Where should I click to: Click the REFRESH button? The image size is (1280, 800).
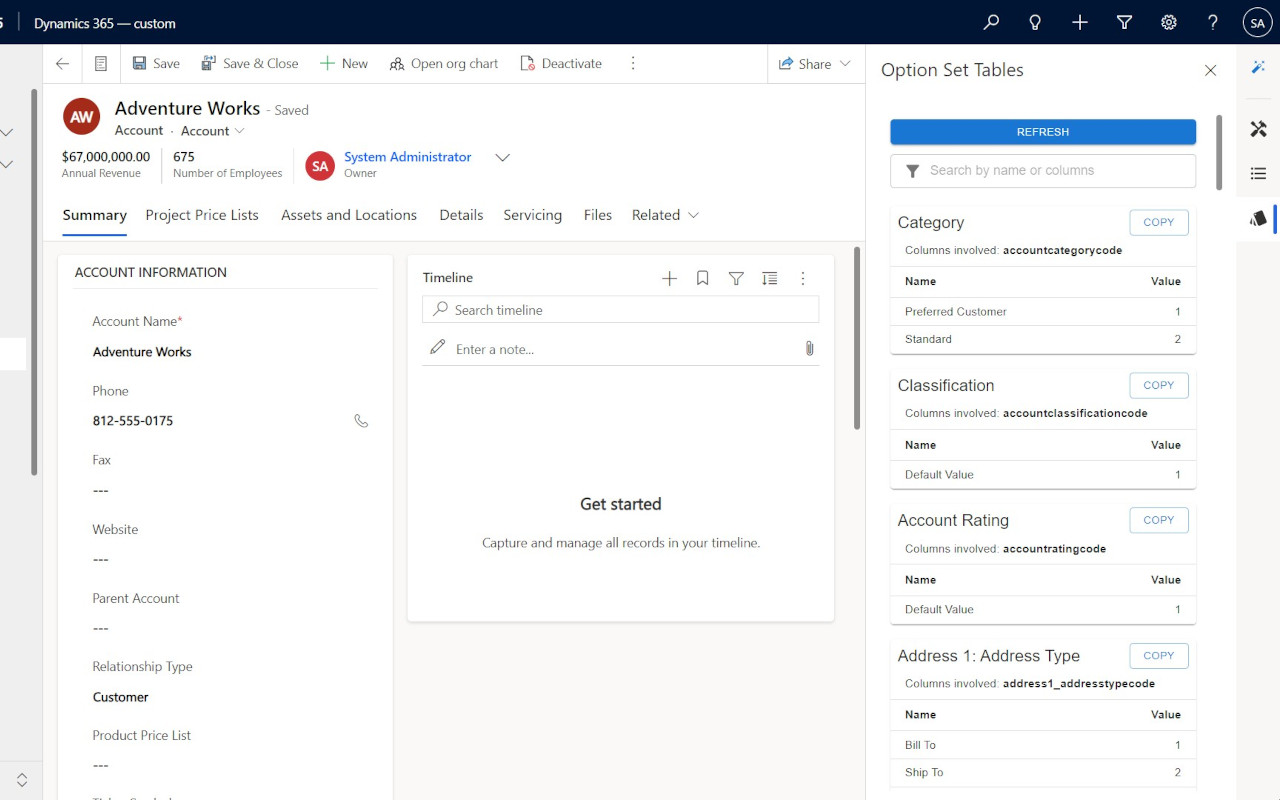1043,132
